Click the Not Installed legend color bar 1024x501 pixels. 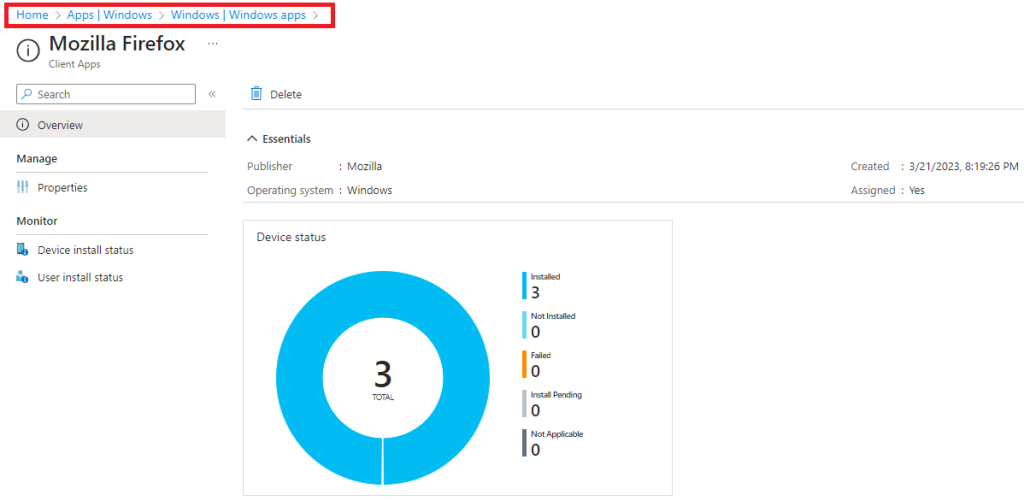[x=524, y=325]
